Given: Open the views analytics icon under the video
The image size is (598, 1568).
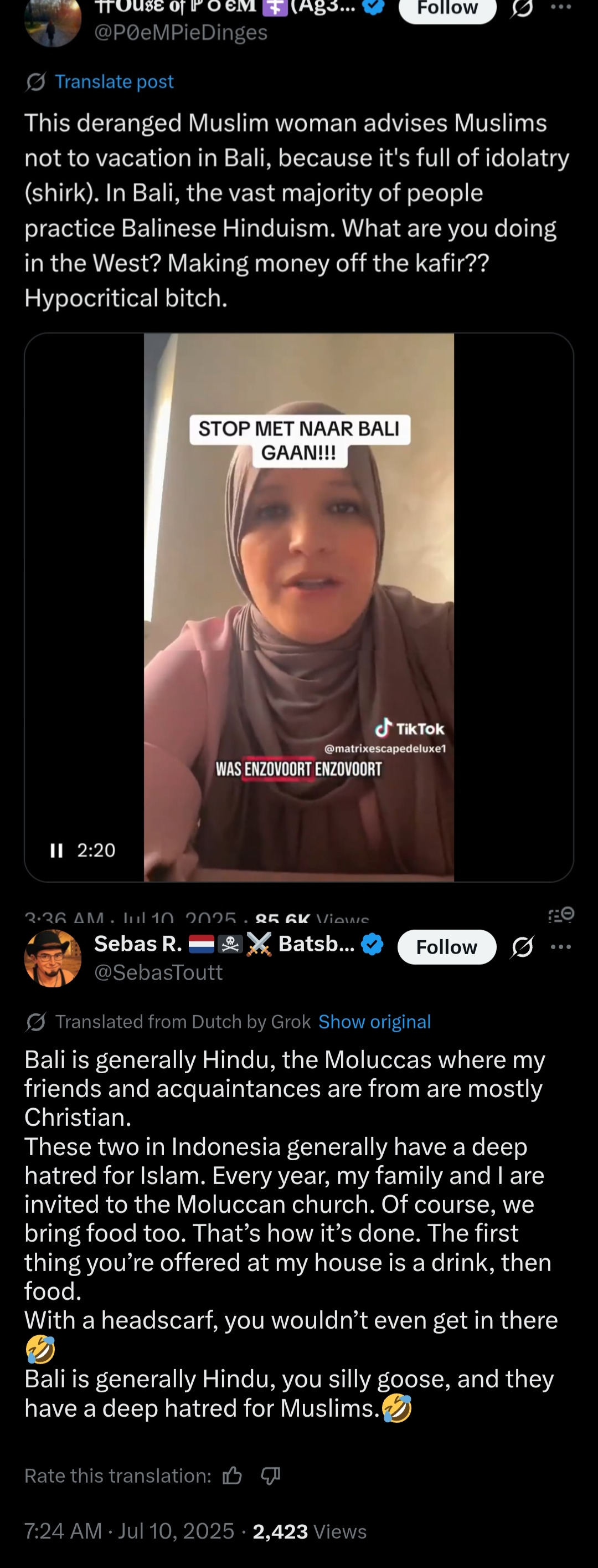Looking at the screenshot, I should pos(561,914).
